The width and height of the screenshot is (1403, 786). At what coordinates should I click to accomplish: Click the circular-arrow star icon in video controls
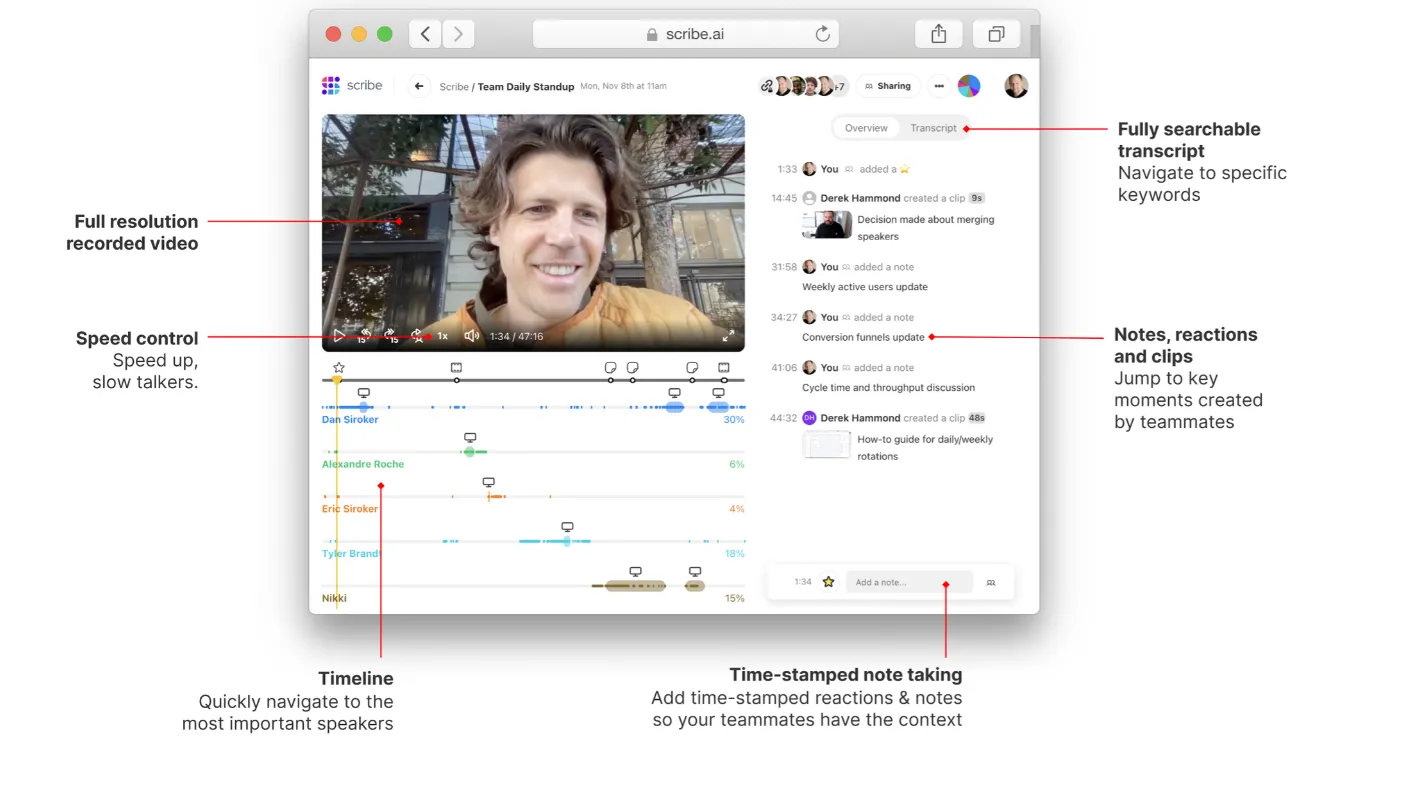[417, 336]
